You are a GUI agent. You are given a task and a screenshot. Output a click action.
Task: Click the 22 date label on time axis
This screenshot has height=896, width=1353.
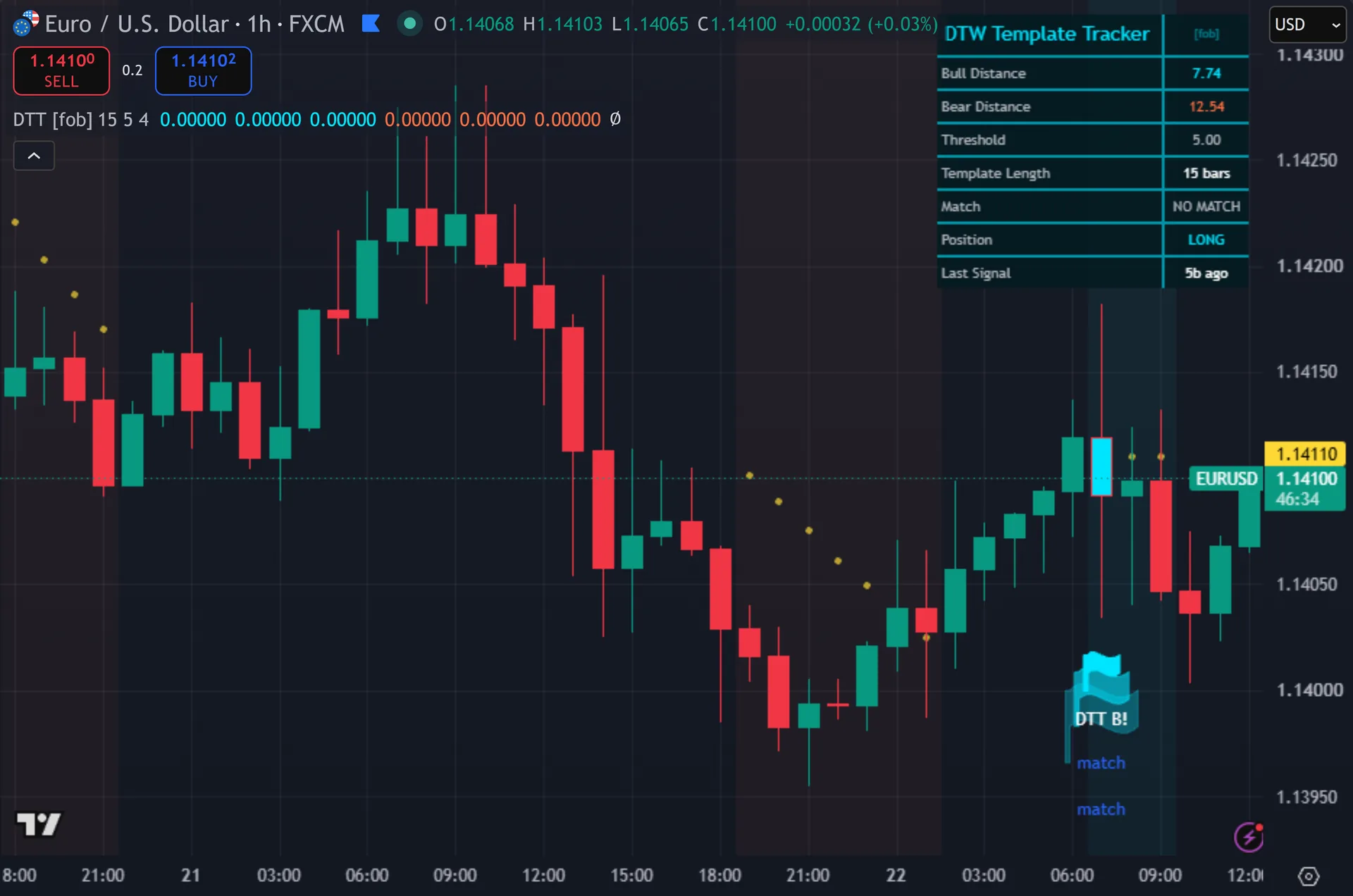click(896, 876)
